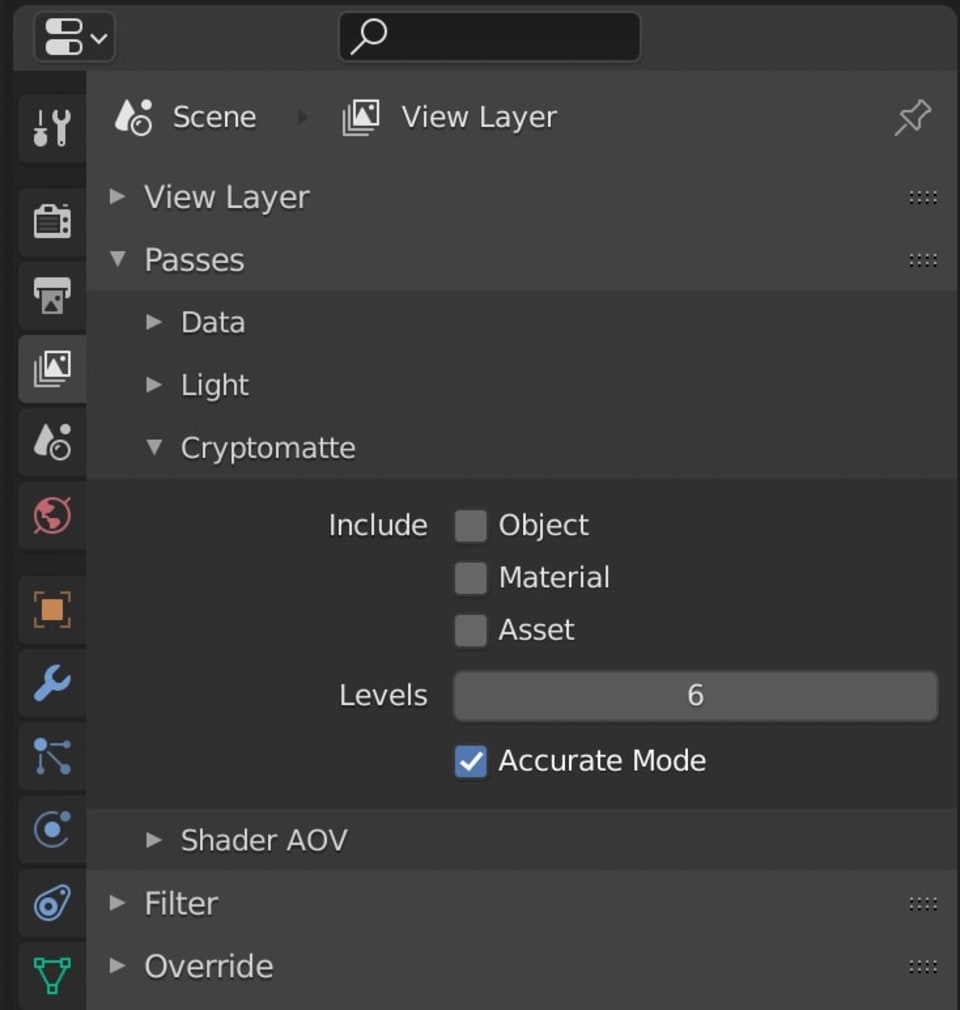Enable the Object cryptomatte checkbox
The image size is (960, 1010).
[x=470, y=525]
